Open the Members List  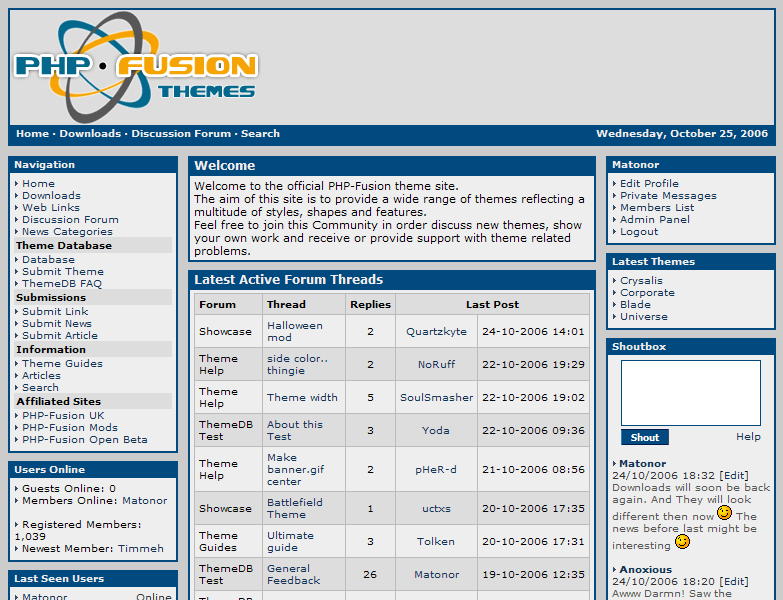pos(657,208)
